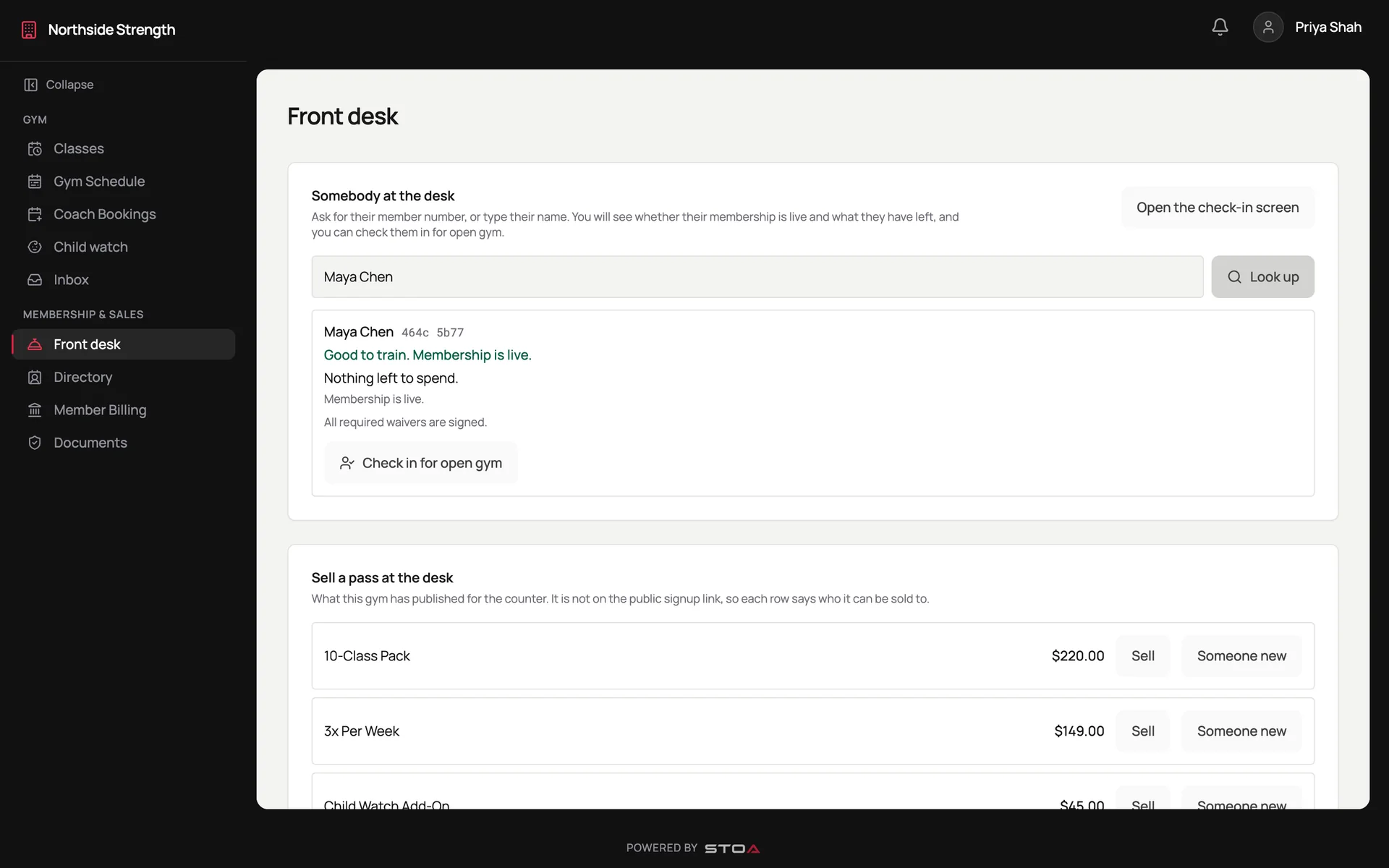Select the Front desk menu item

click(x=123, y=344)
